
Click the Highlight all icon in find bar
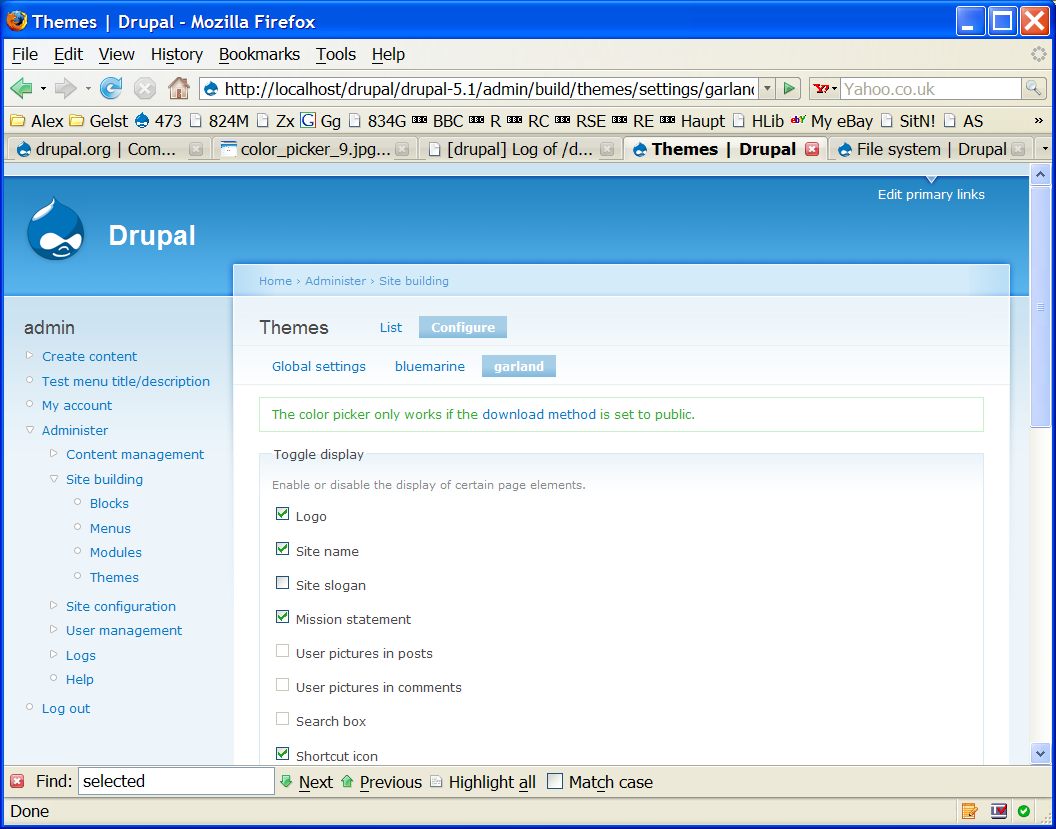pyautogui.click(x=435, y=782)
